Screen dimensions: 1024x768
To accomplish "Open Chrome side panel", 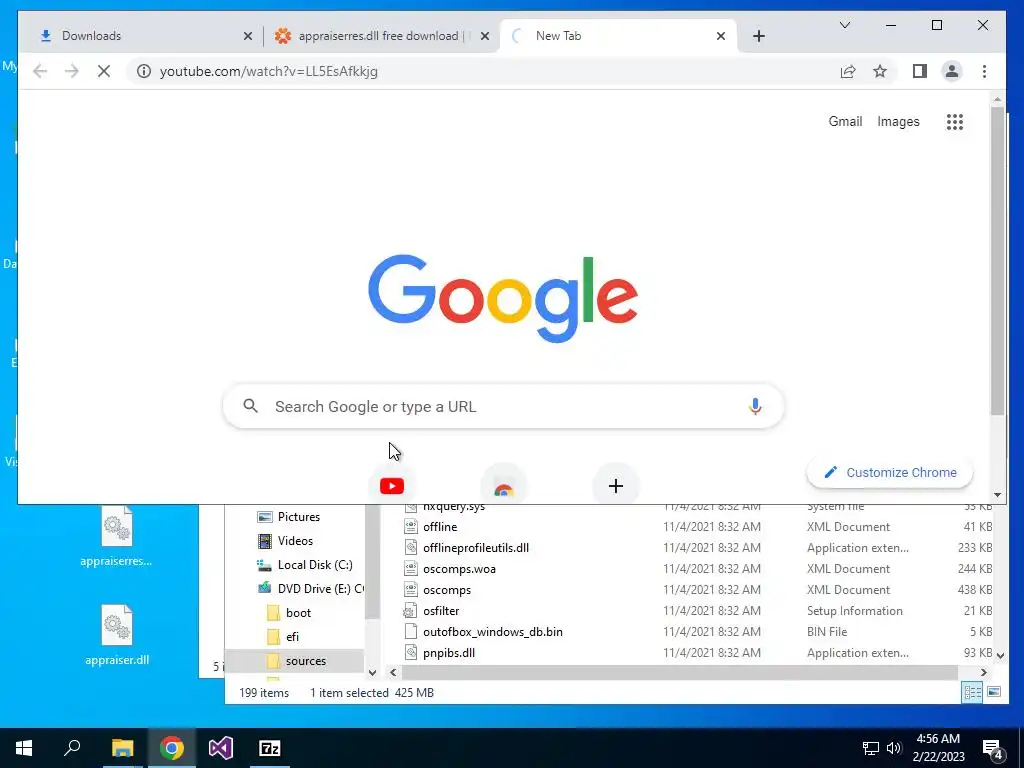I will (x=920, y=71).
